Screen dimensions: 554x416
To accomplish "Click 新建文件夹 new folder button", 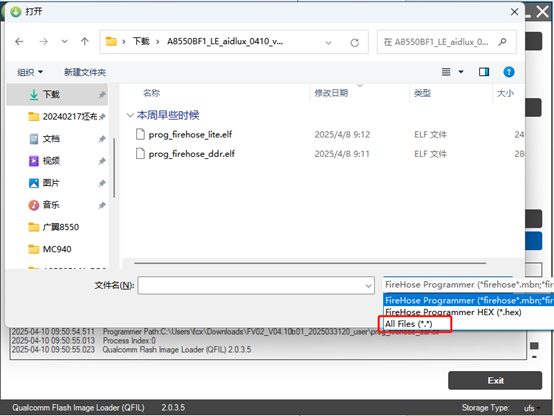I will pyautogui.click(x=85, y=72).
